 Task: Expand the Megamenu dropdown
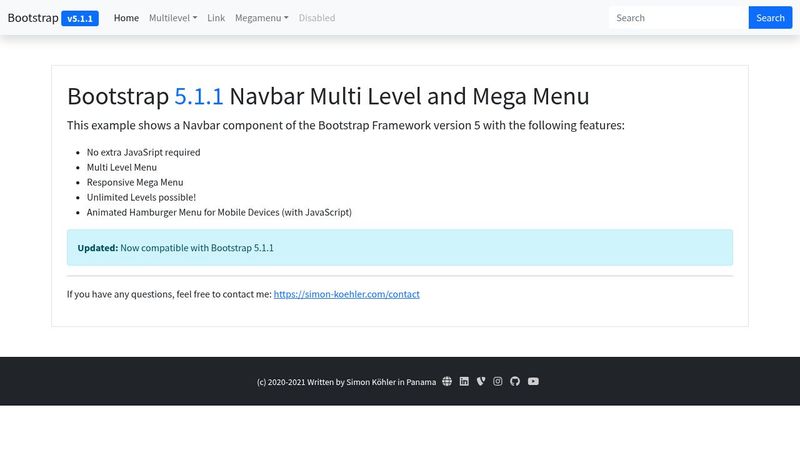(261, 18)
